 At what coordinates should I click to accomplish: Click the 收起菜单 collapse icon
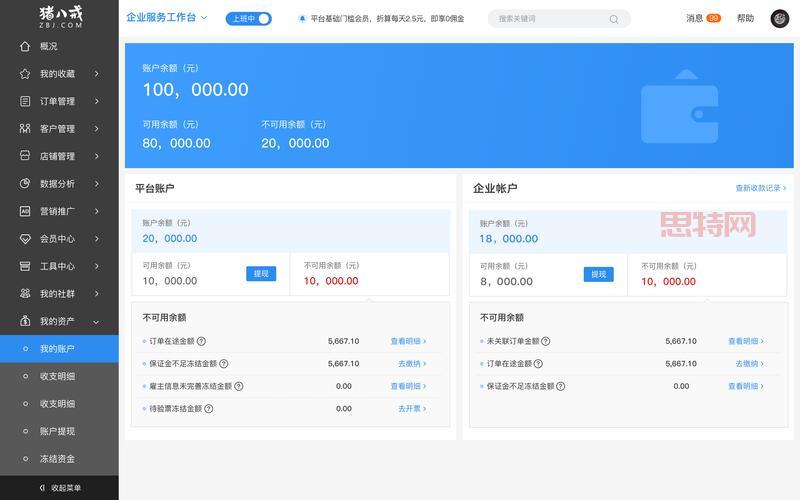42,488
